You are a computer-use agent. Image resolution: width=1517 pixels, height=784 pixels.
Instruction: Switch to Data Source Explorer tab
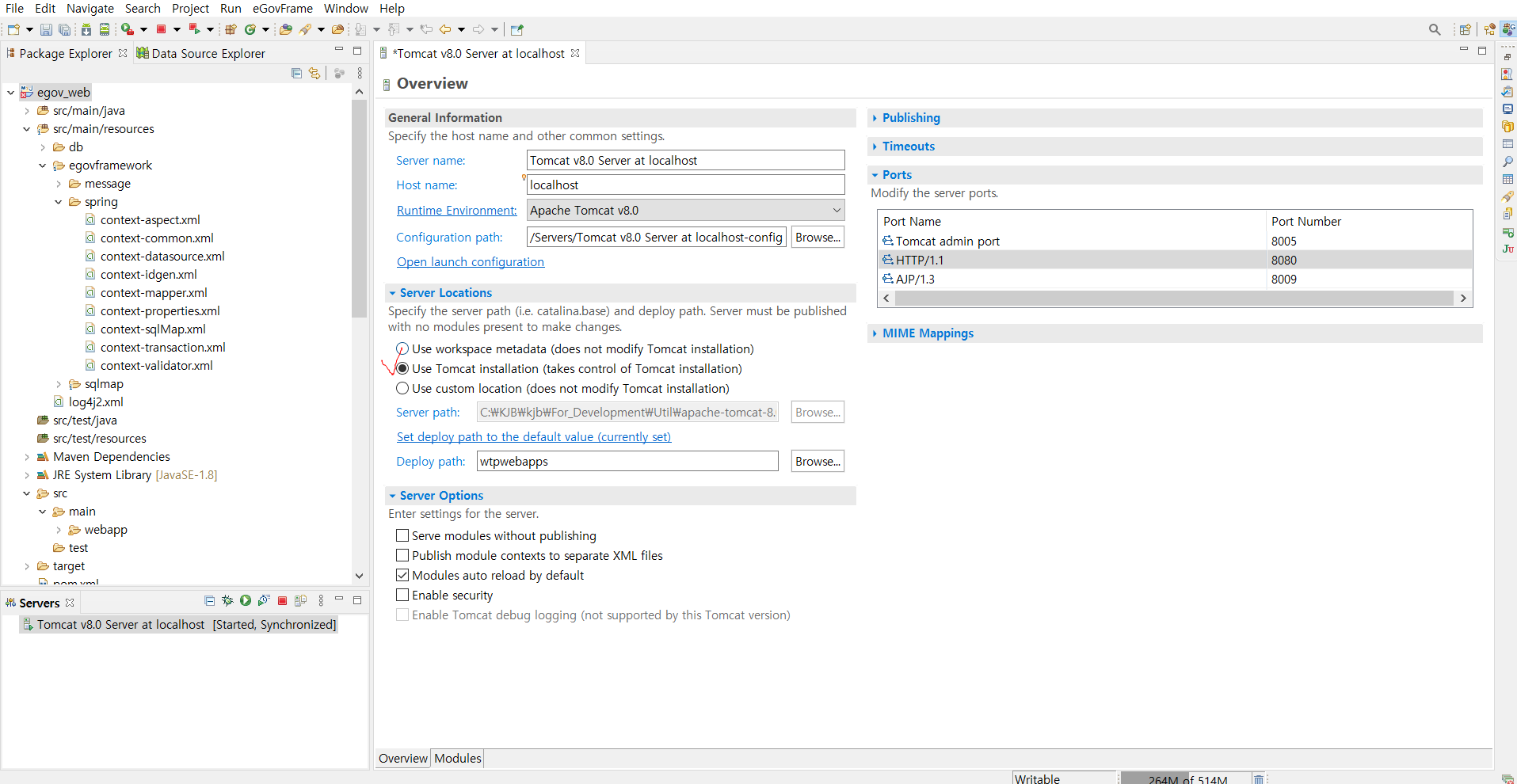tap(200, 53)
